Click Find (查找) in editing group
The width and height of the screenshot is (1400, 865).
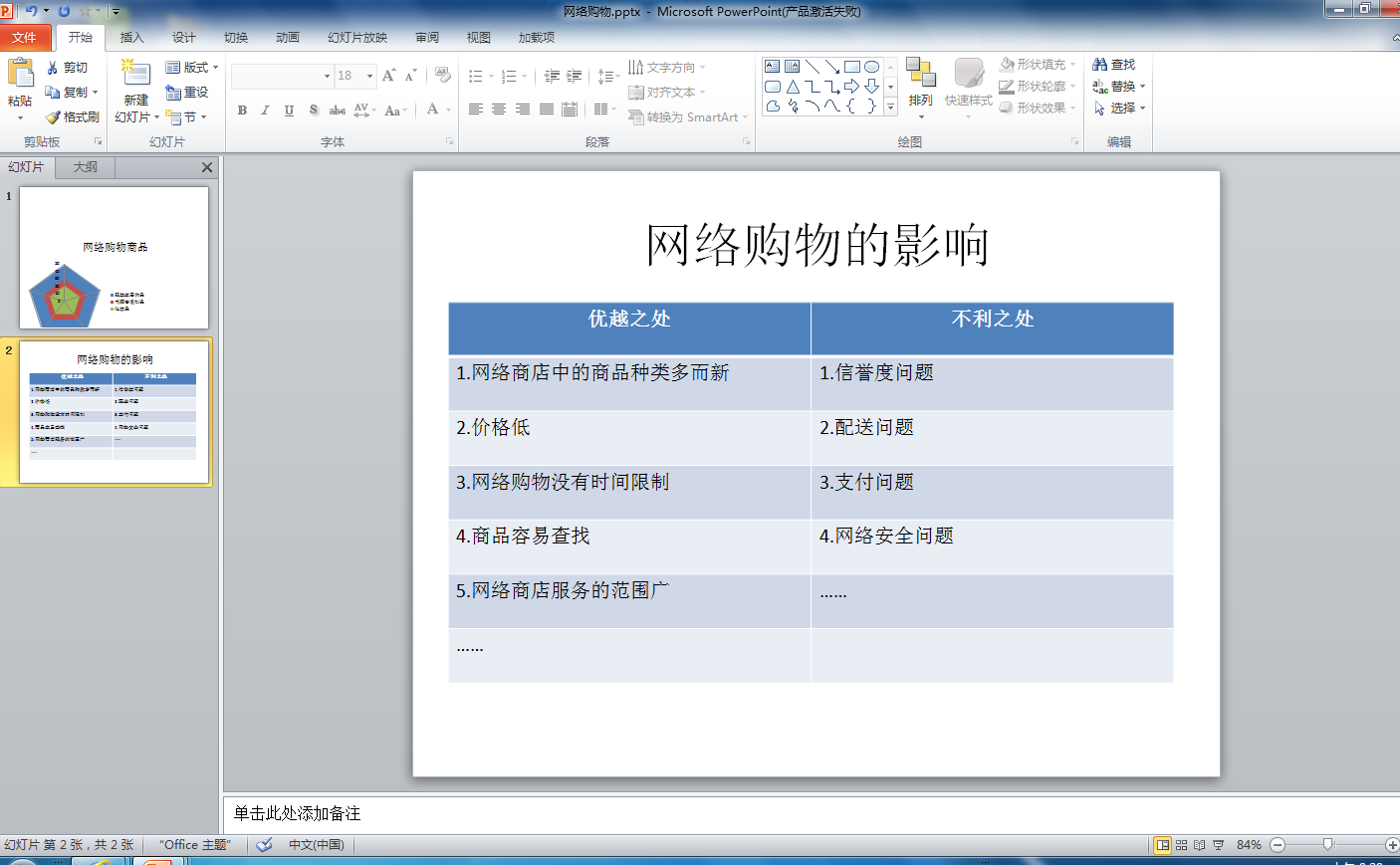coord(1114,65)
